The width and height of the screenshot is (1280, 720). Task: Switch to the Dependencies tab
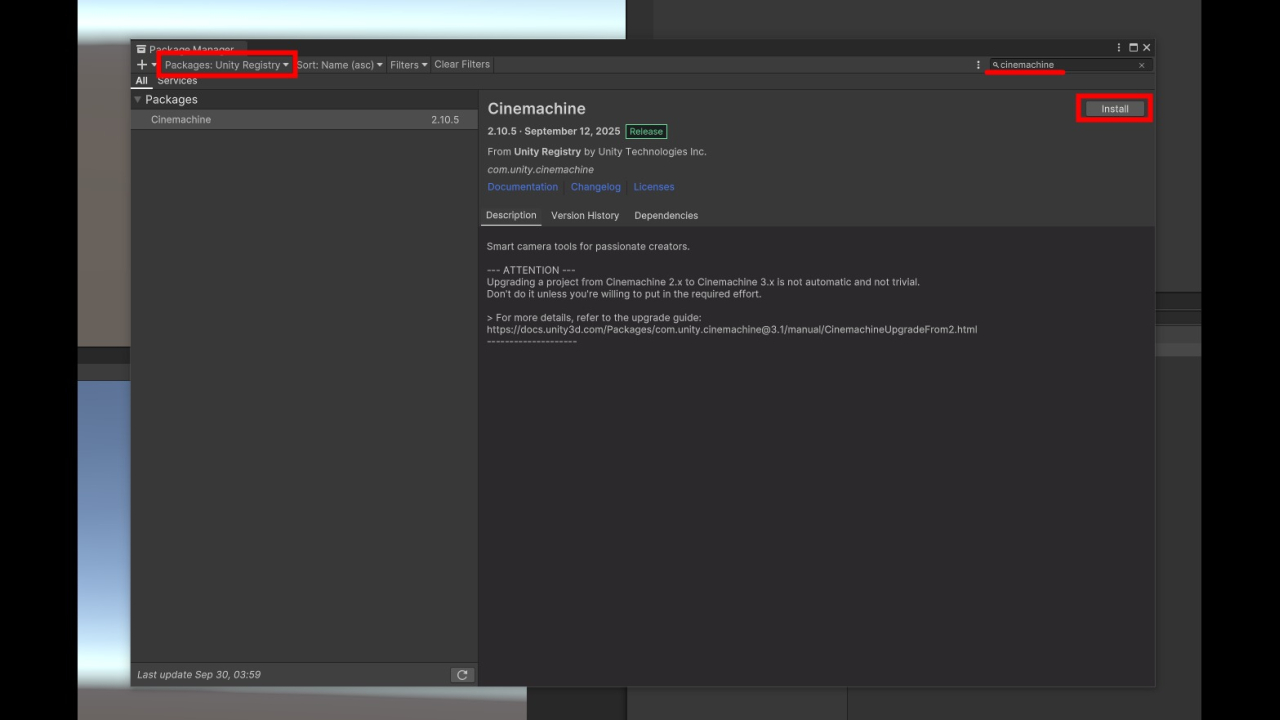(666, 215)
